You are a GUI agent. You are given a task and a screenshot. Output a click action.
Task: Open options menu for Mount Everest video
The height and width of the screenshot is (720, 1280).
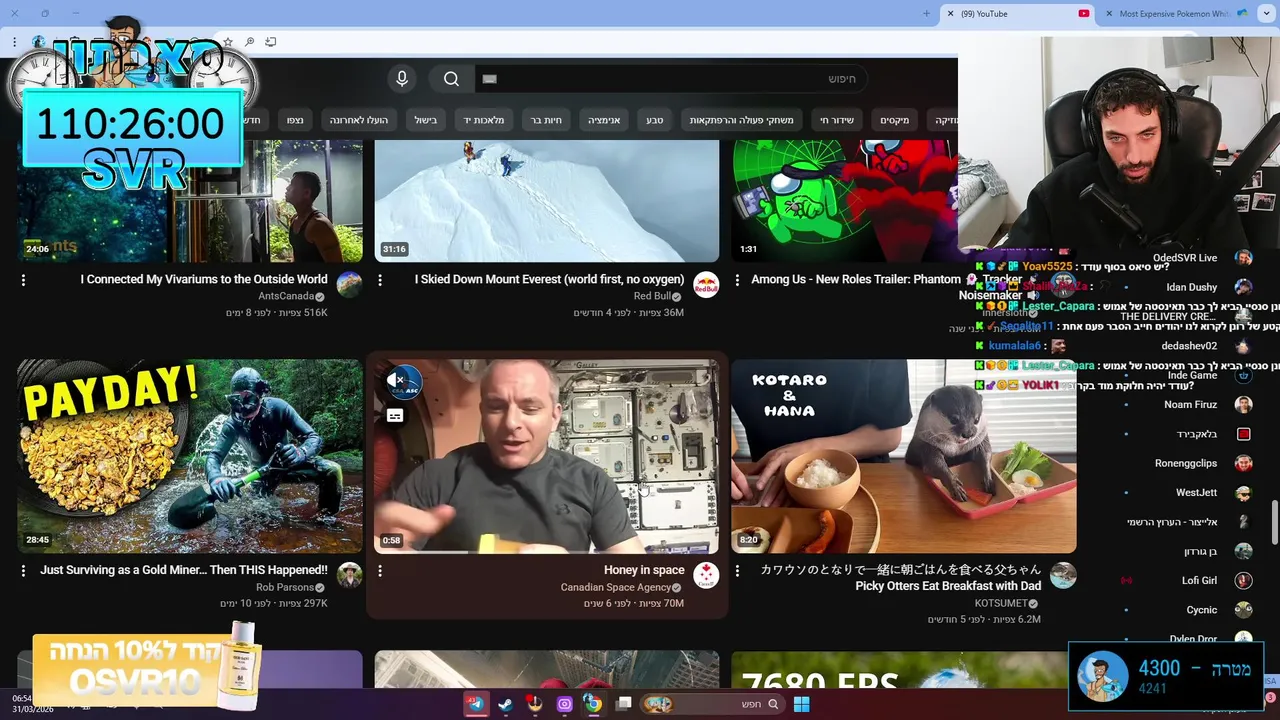tap(380, 280)
